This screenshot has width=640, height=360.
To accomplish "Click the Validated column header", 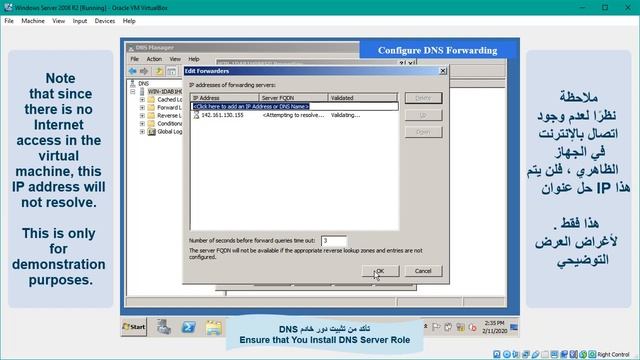I will (362, 98).
